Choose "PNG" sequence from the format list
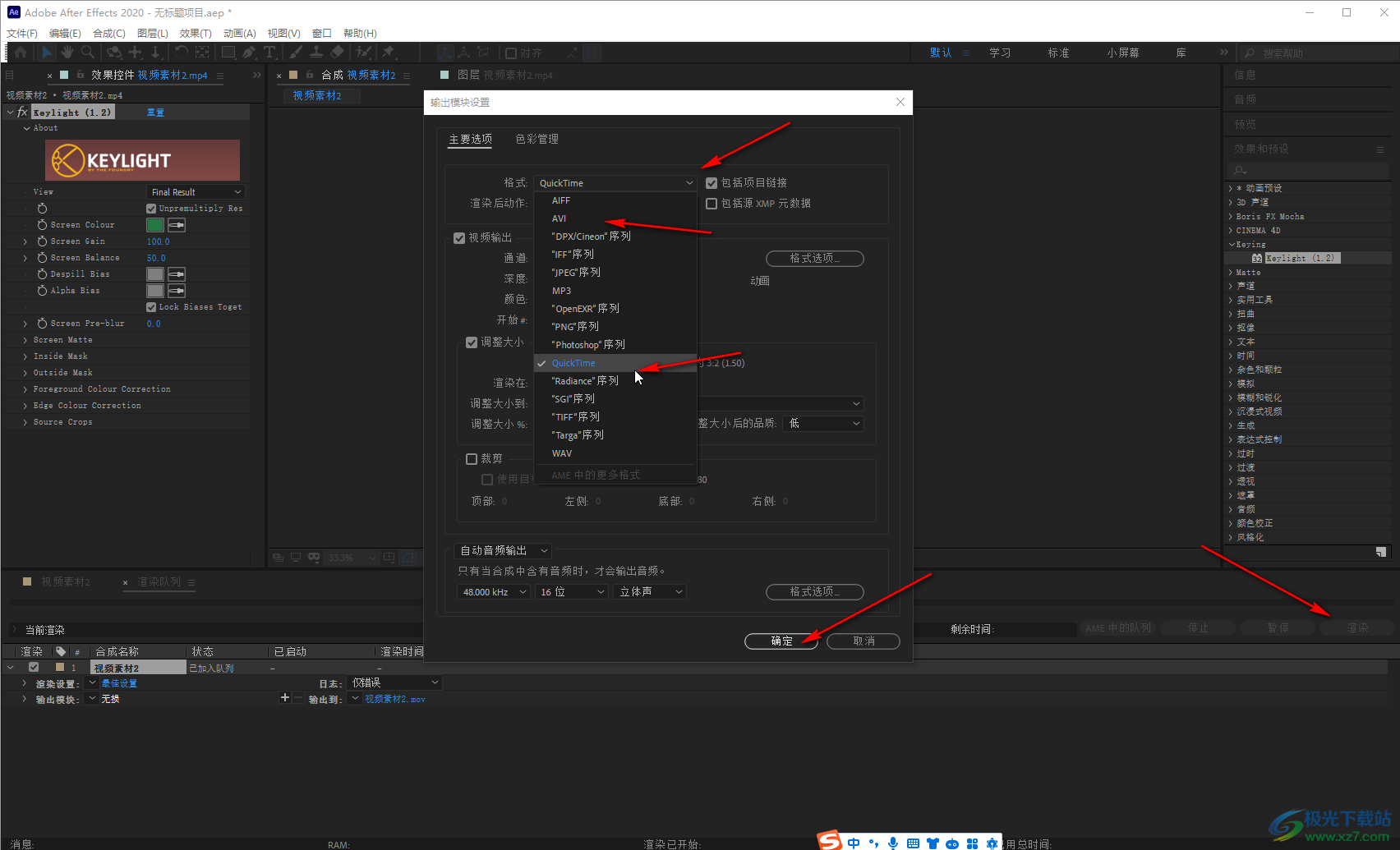 [615, 327]
